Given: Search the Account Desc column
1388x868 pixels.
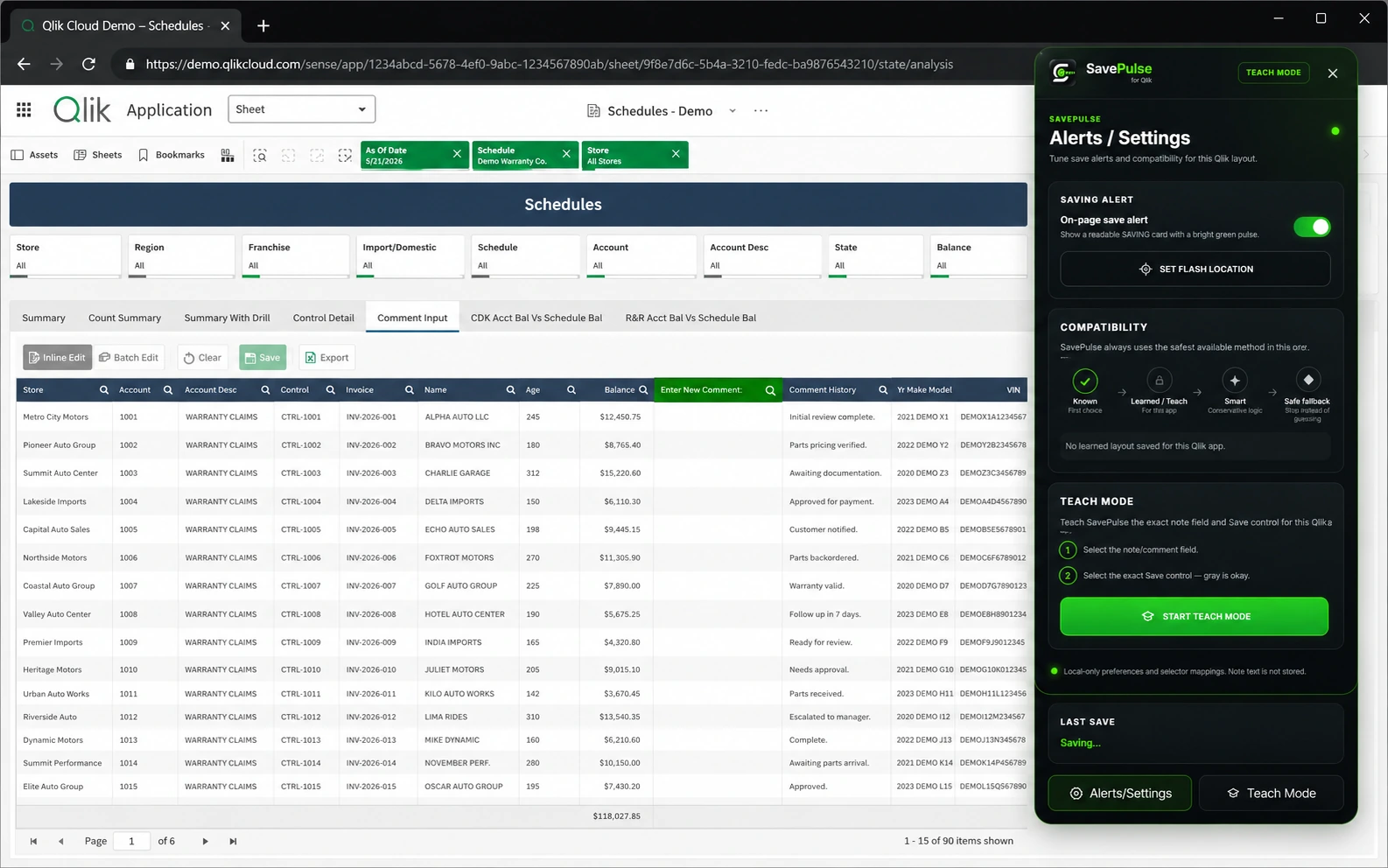Looking at the screenshot, I should pos(265,390).
